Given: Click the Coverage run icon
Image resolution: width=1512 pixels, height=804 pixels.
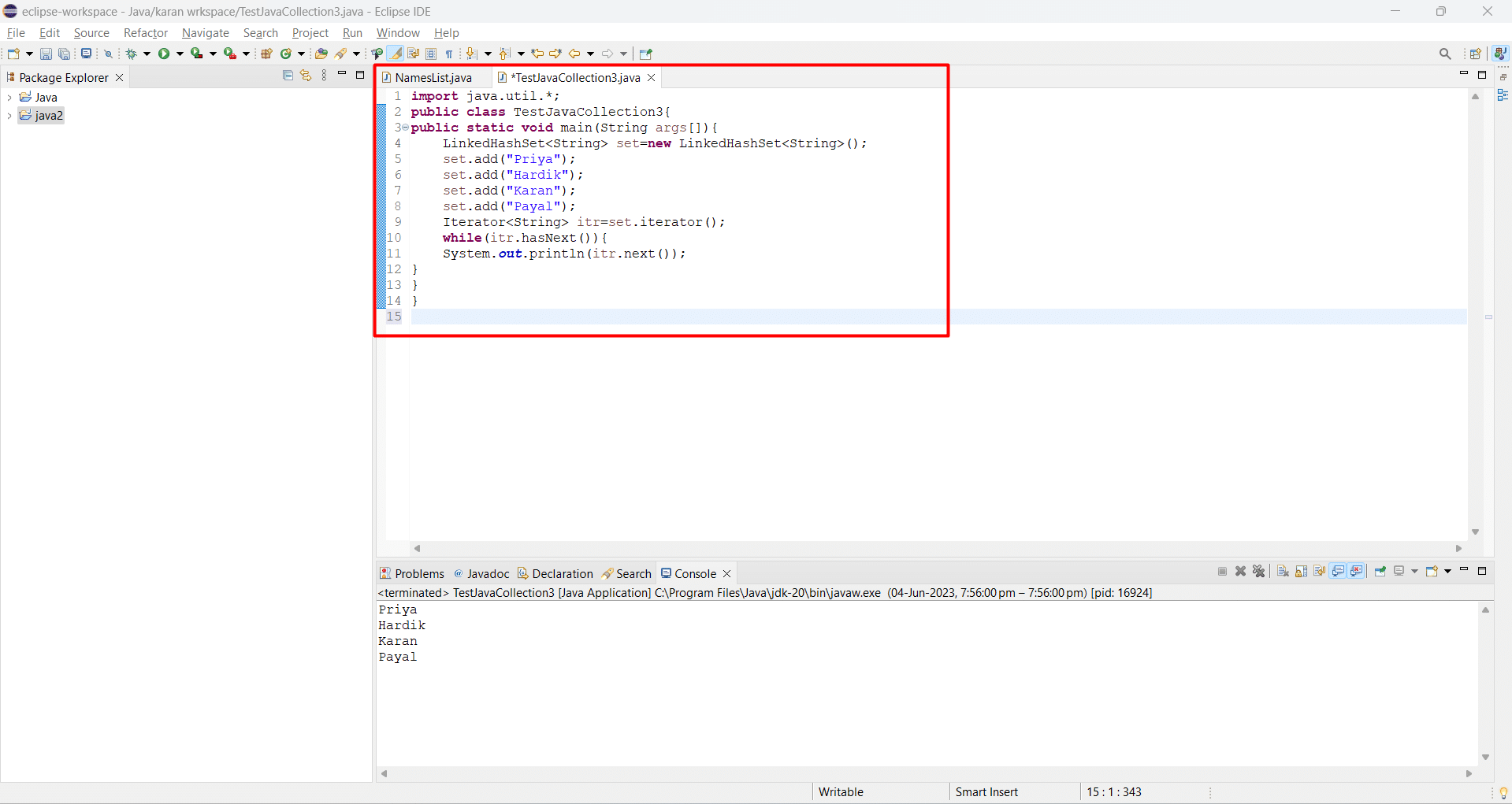Looking at the screenshot, I should coord(197,54).
